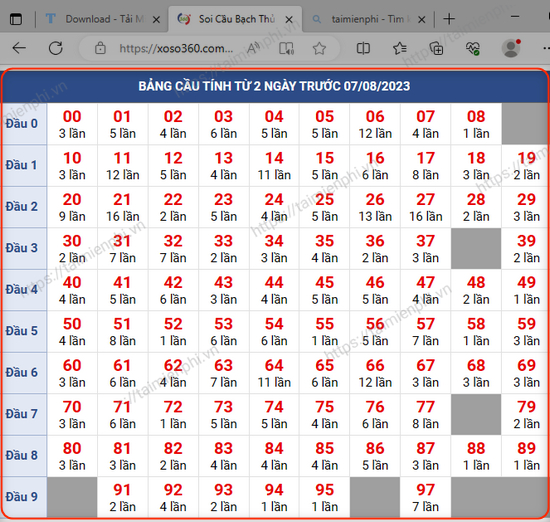
Task: Click the browser back arrow
Action: pos(19,48)
